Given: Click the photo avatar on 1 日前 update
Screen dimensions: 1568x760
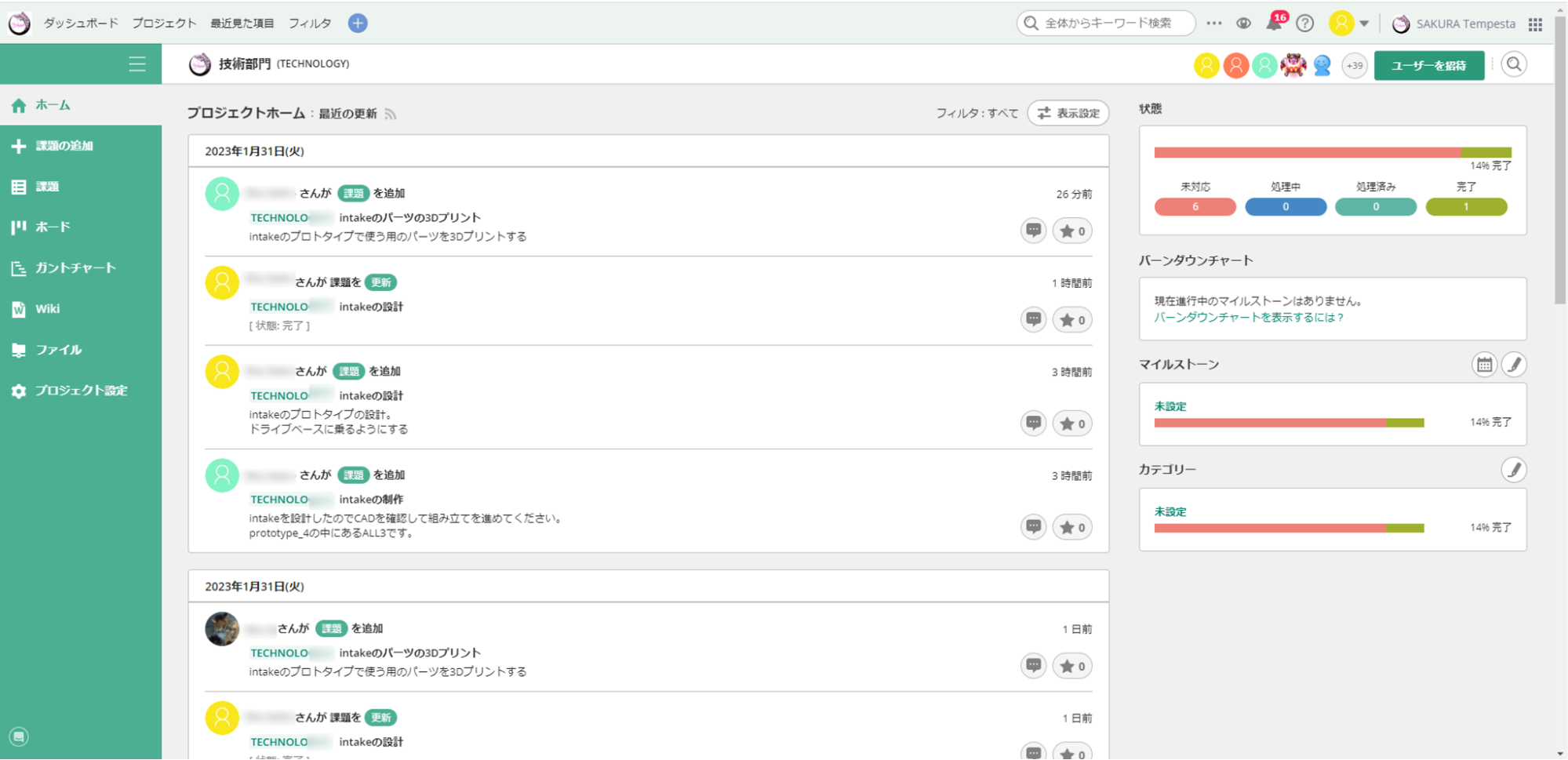Looking at the screenshot, I should 222,629.
